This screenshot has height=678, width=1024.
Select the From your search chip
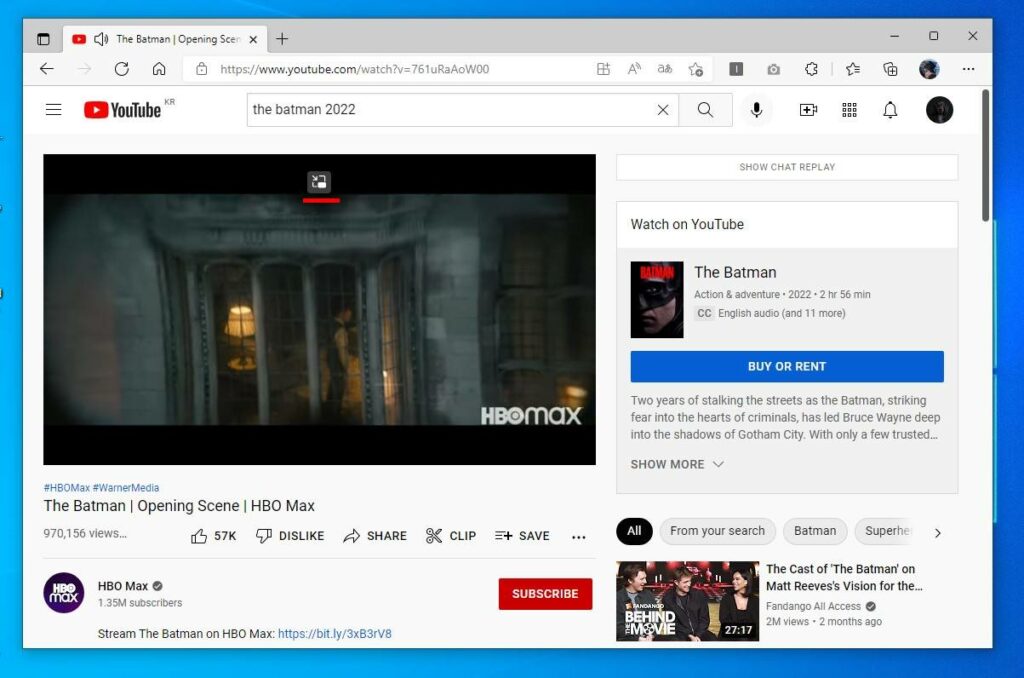click(717, 531)
